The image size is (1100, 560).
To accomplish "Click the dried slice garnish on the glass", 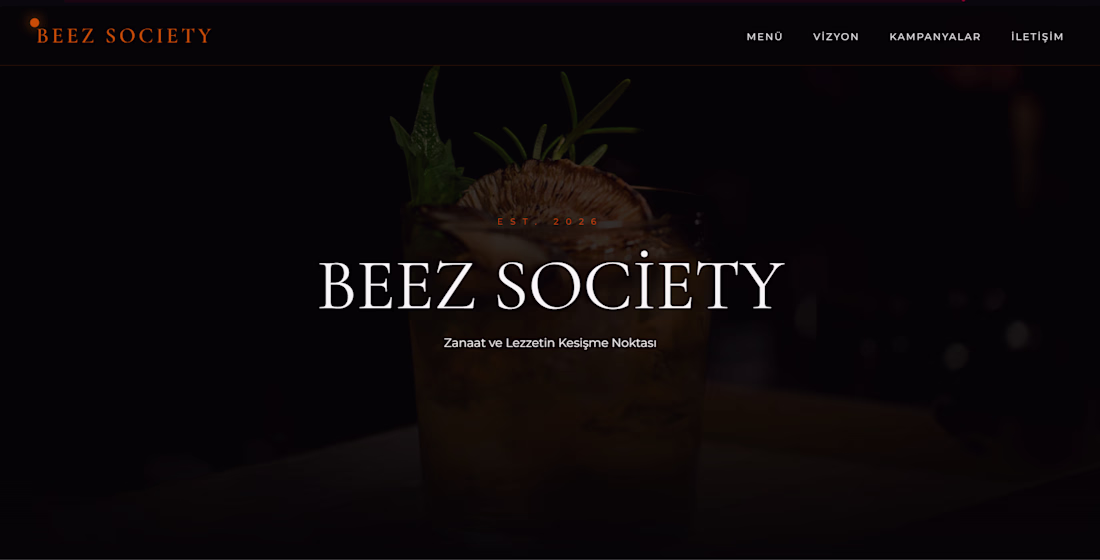I will (x=556, y=188).
